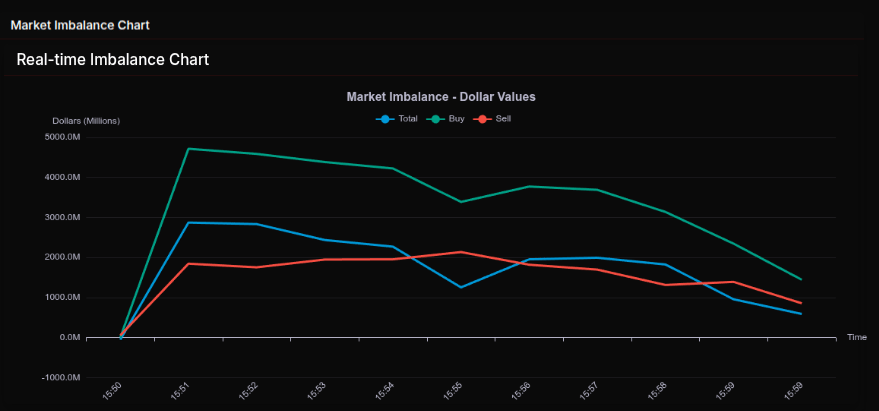879x411 pixels.
Task: Click the 15:54 x-axis time label
Action: [384, 391]
